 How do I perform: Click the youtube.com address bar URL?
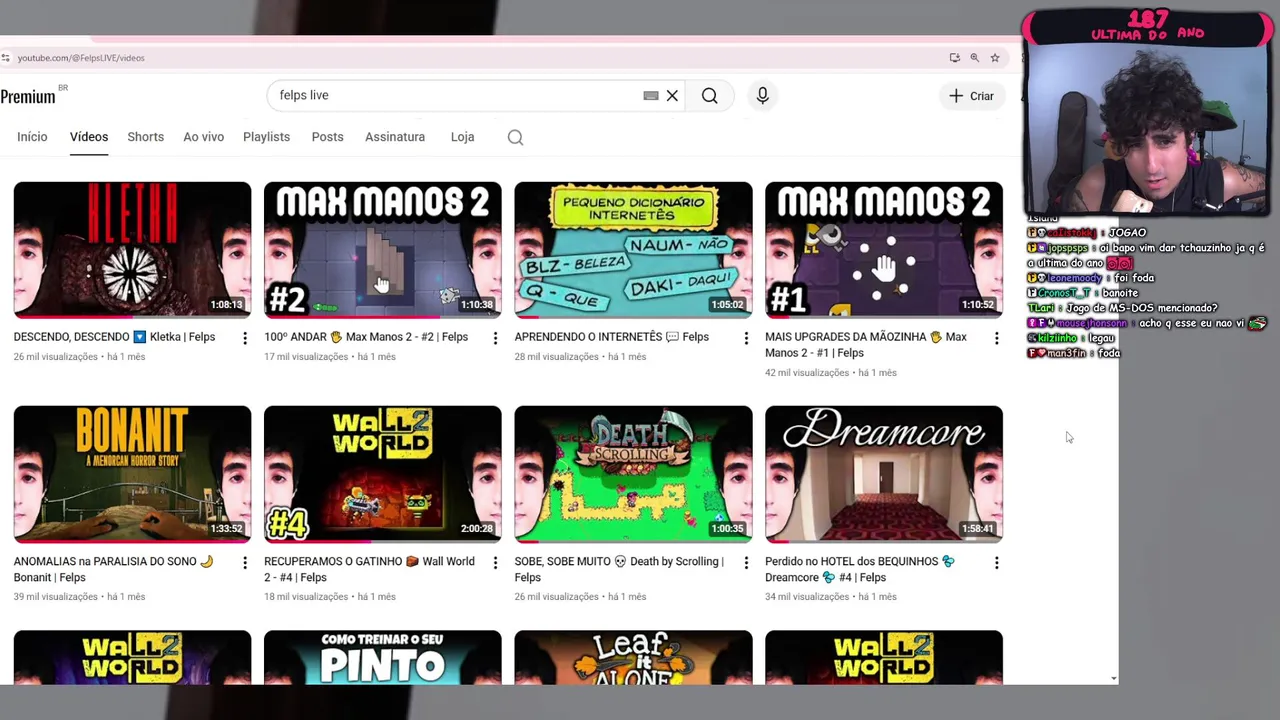pyautogui.click(x=81, y=58)
